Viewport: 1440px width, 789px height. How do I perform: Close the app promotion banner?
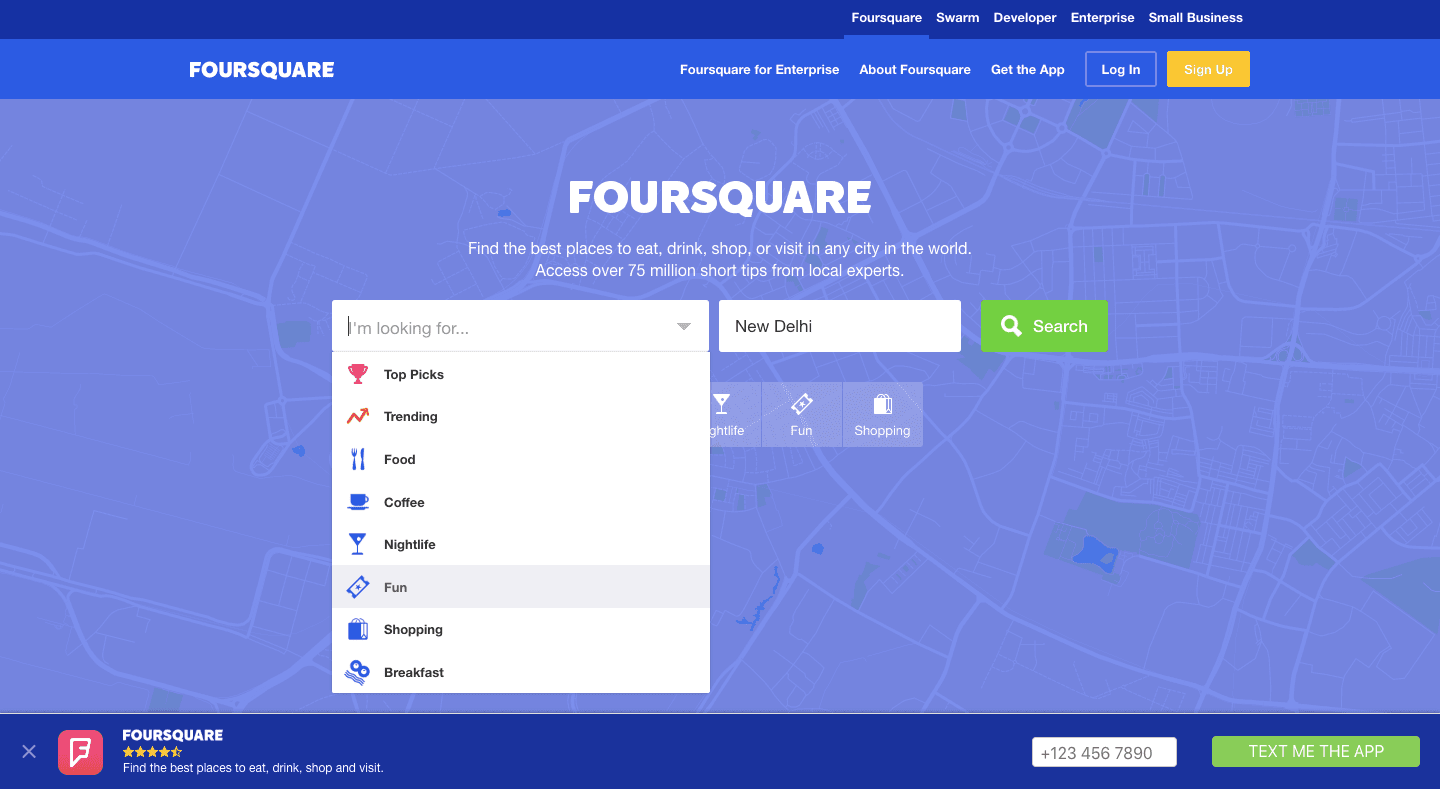29,751
